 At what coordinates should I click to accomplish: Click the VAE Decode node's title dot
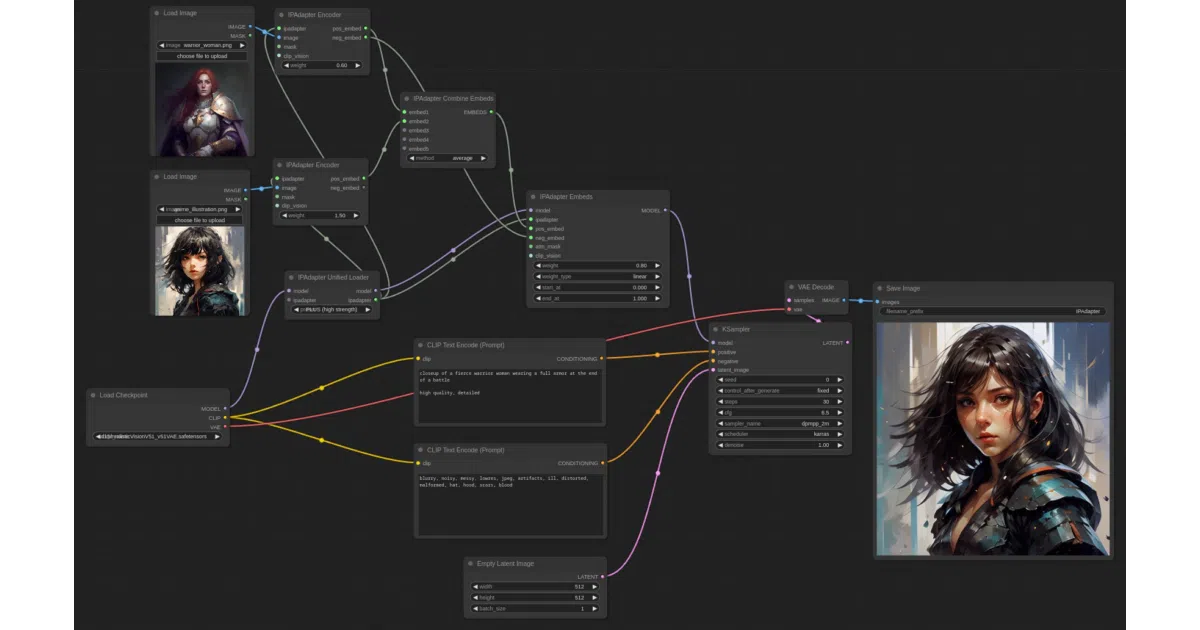[x=793, y=286]
